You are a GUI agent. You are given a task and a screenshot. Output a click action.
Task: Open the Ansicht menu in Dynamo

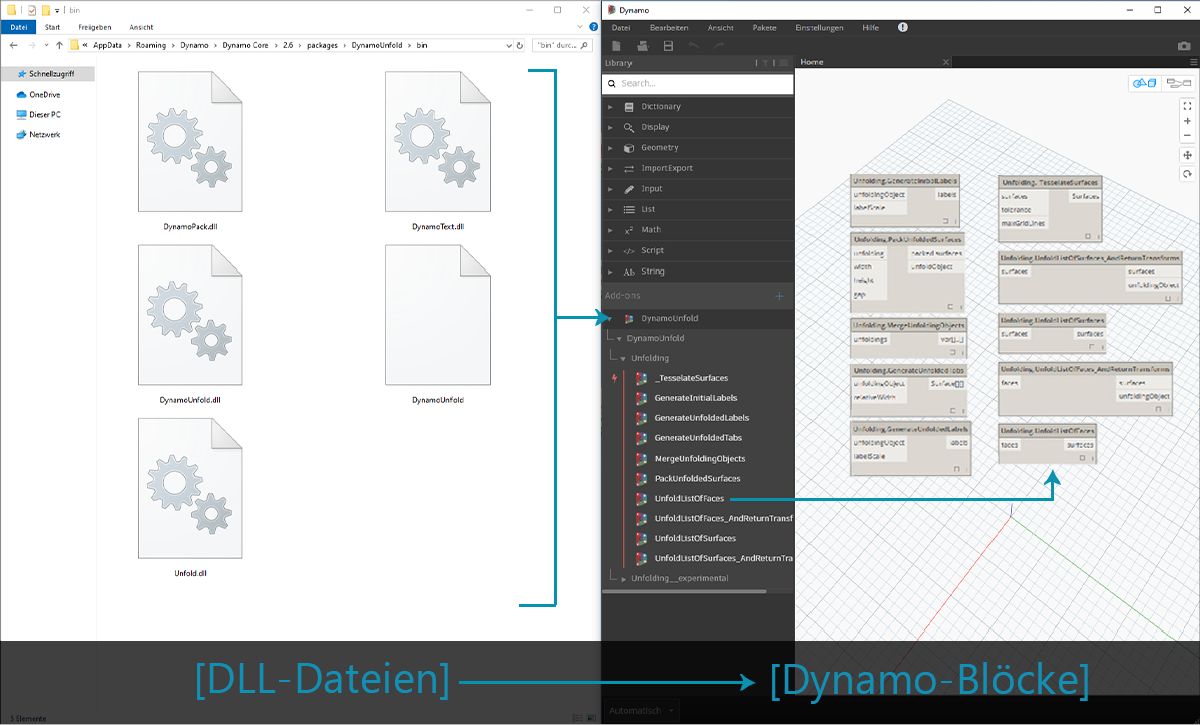click(720, 28)
